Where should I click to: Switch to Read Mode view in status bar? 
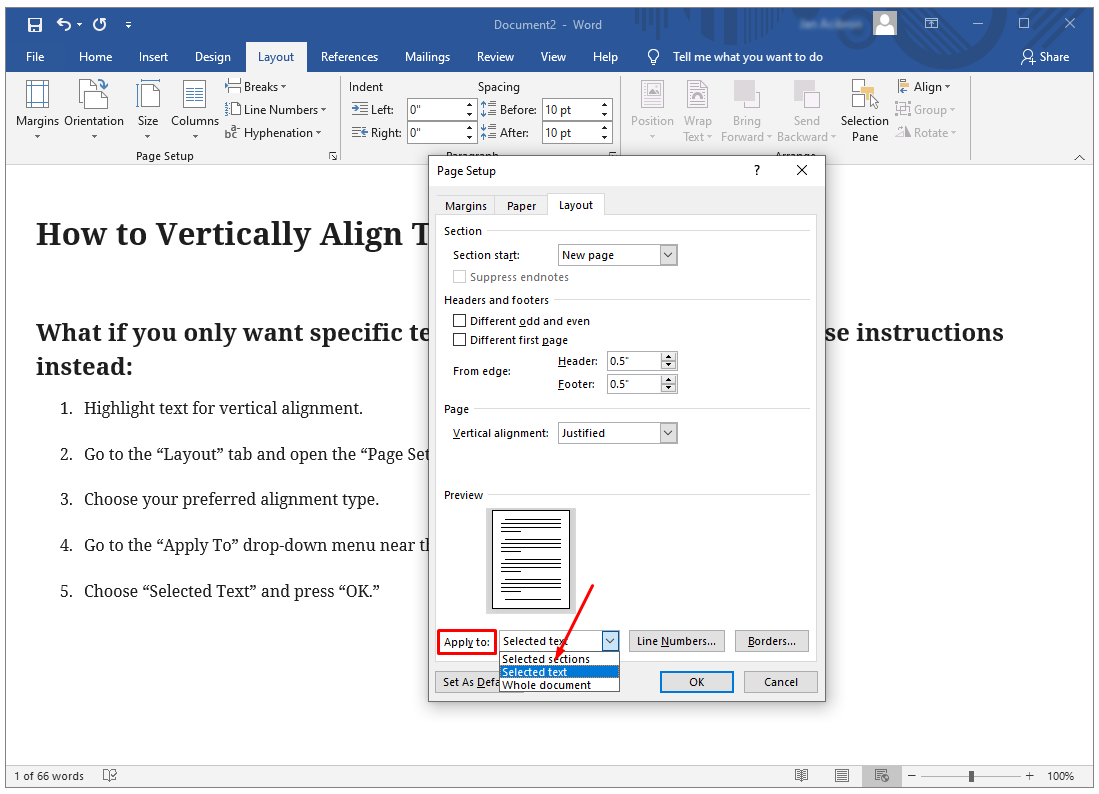click(802, 776)
